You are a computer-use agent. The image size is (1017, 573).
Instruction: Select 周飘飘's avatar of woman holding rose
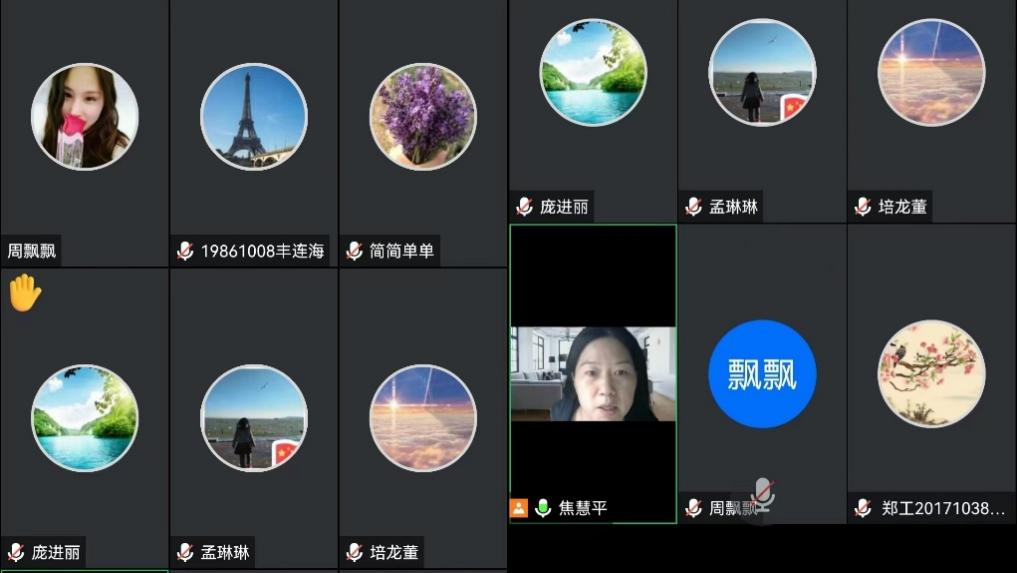point(84,116)
